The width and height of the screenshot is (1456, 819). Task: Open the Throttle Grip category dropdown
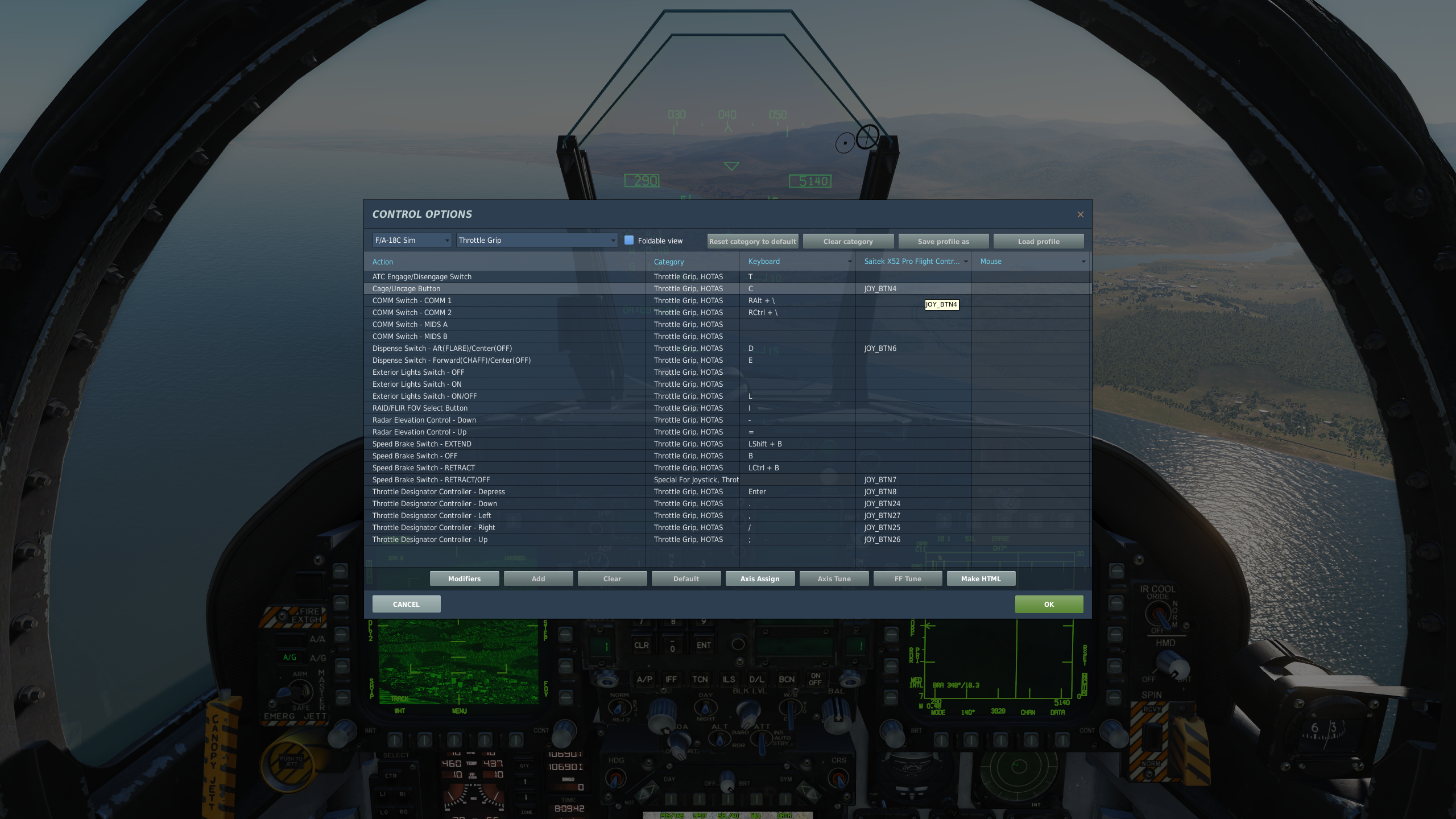pyautogui.click(x=537, y=240)
